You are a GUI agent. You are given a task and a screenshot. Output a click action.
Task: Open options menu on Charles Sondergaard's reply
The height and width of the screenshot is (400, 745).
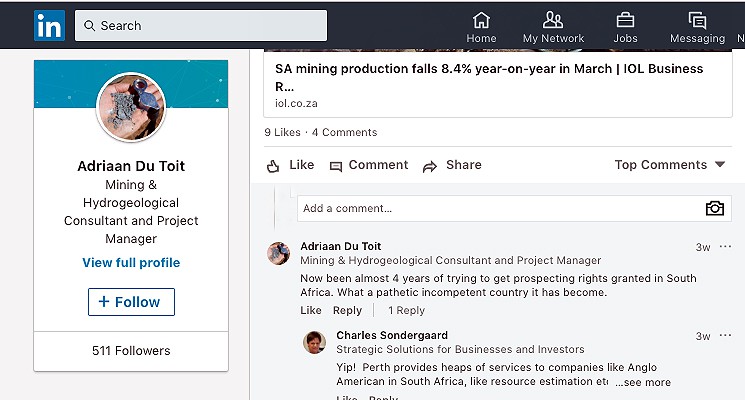[x=725, y=336]
